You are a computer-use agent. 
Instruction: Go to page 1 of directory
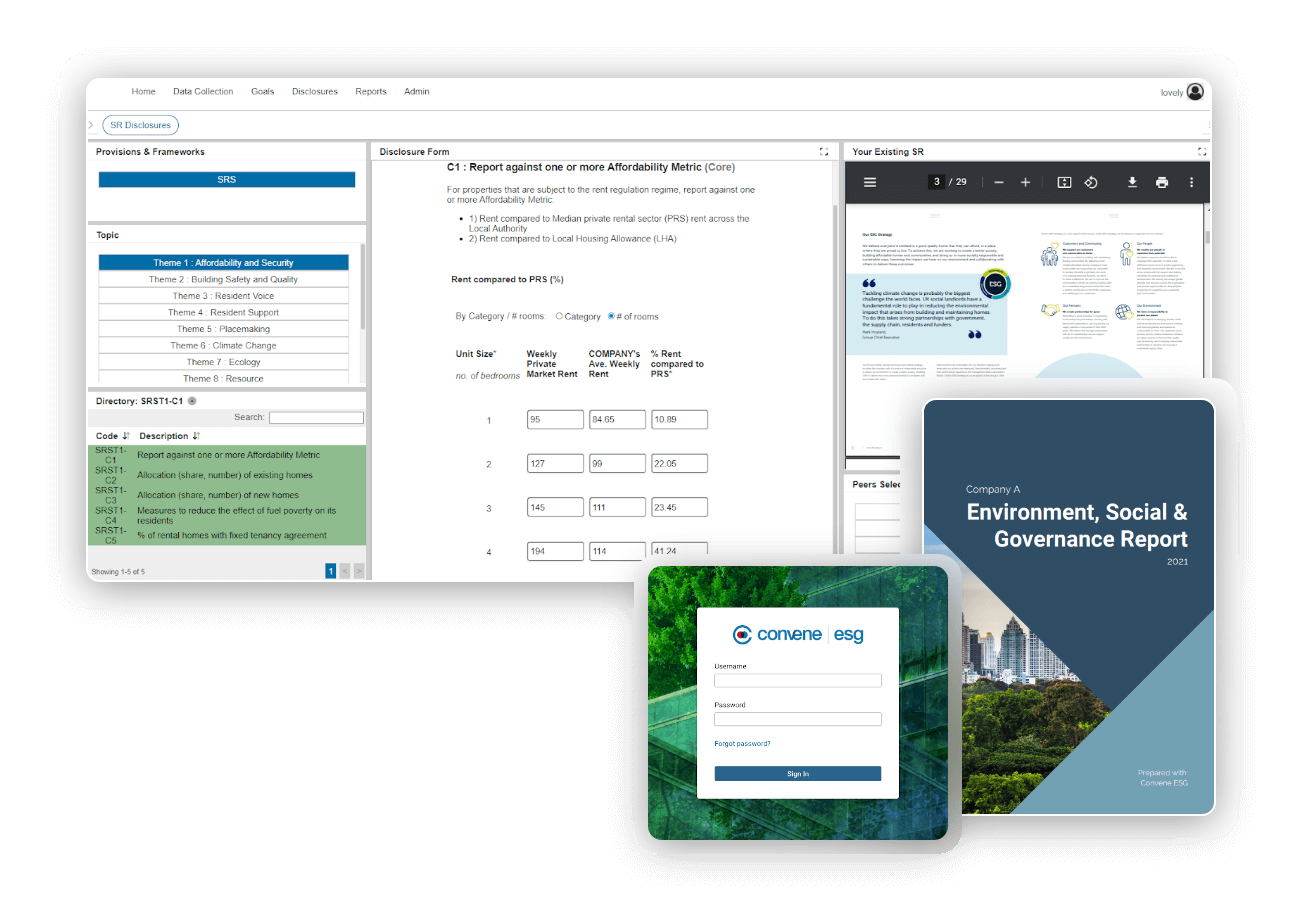click(330, 571)
